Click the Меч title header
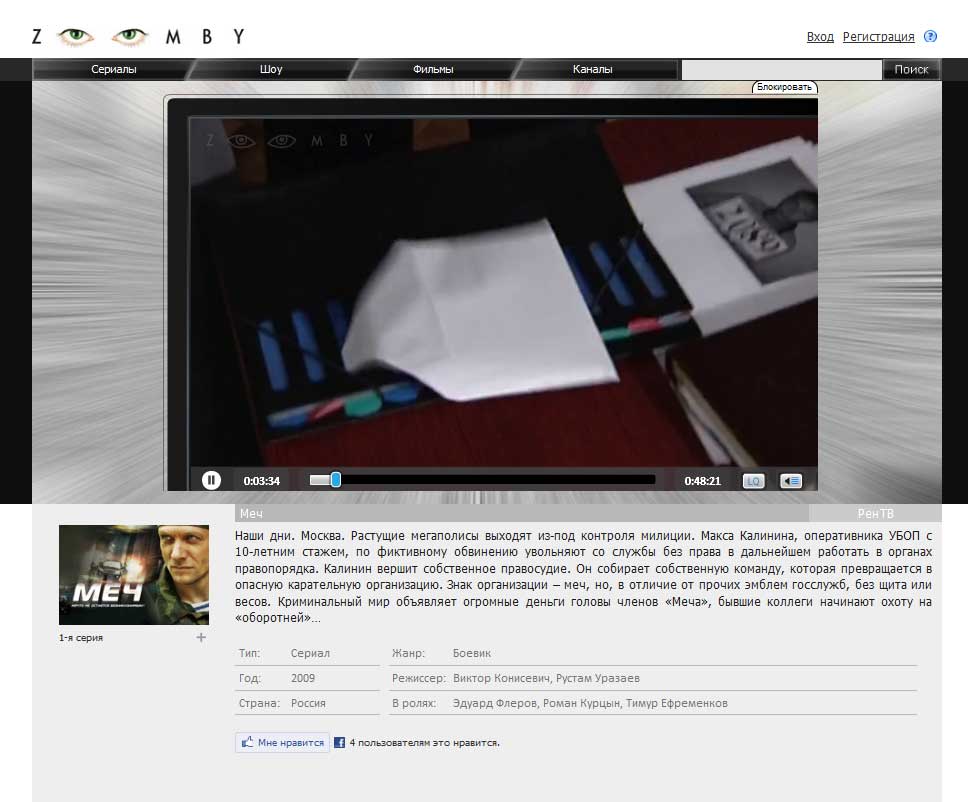 click(251, 513)
